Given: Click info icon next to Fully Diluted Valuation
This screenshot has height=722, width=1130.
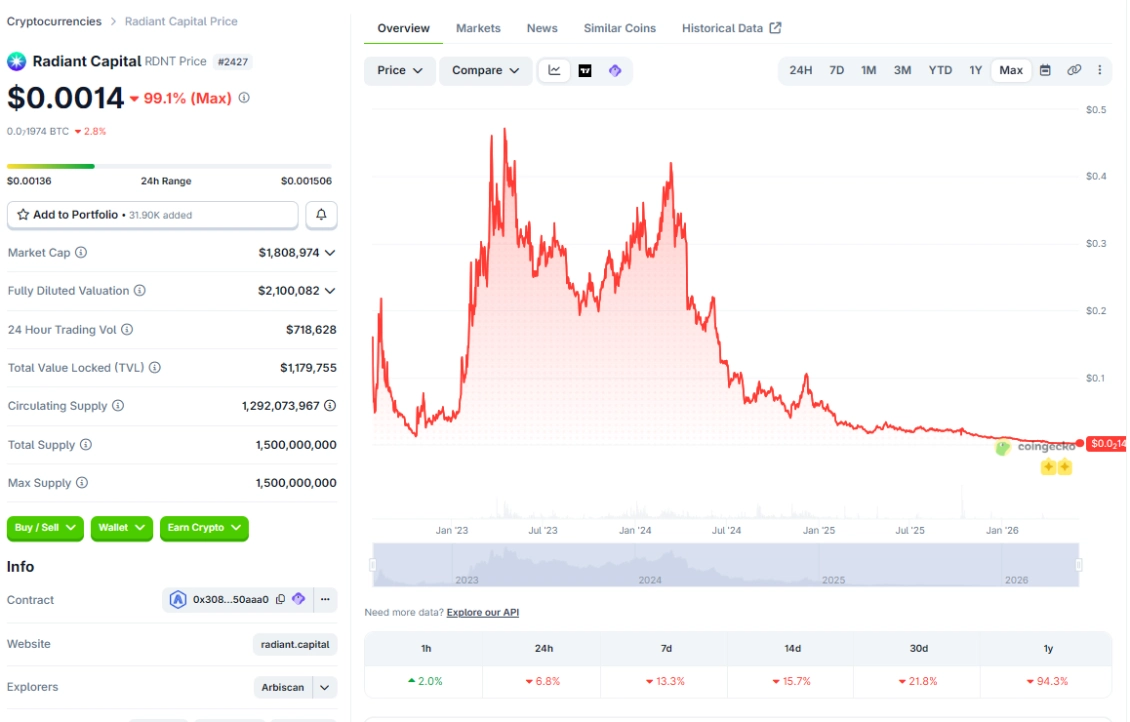Looking at the screenshot, I should [140, 290].
